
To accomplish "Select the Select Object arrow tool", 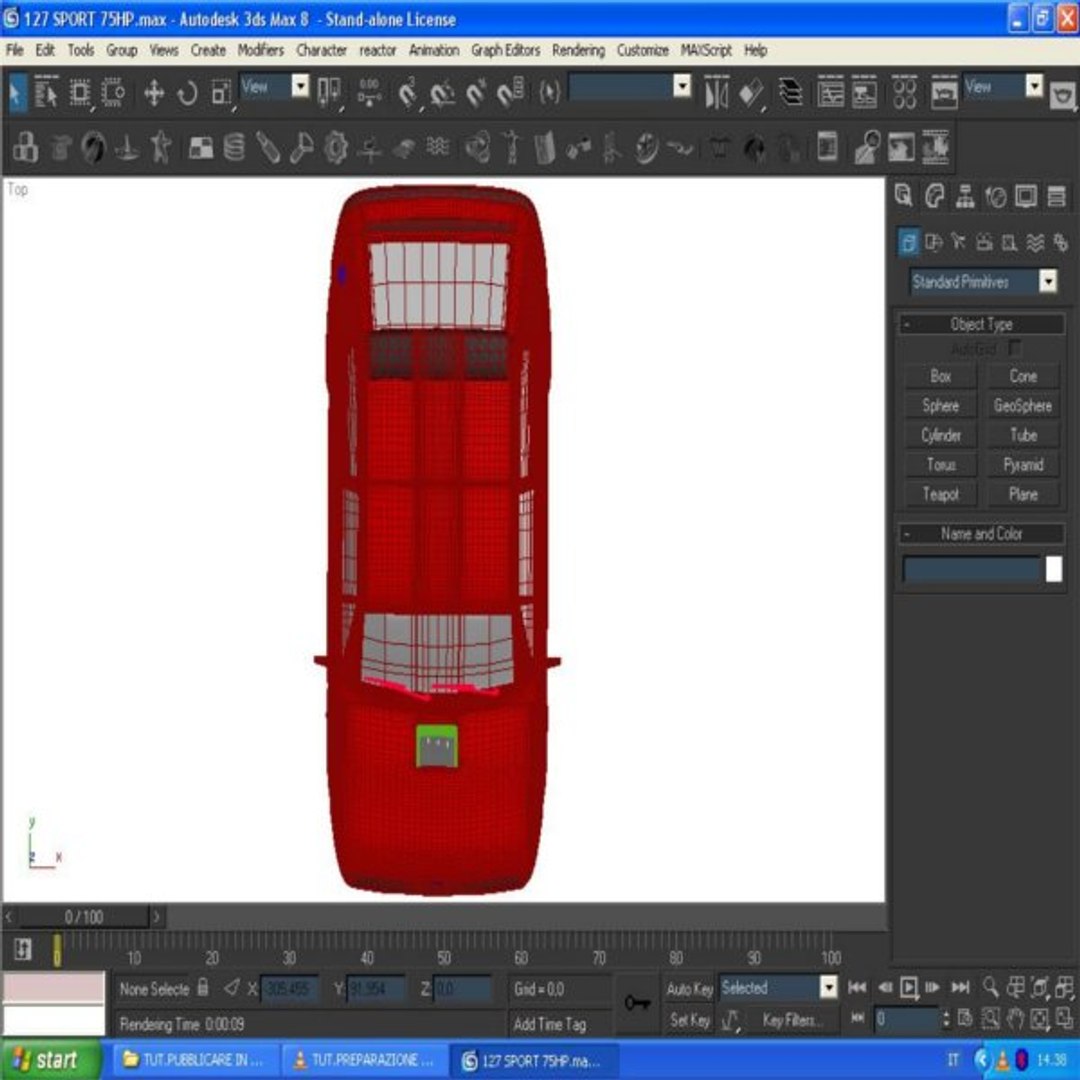I will (x=16, y=93).
